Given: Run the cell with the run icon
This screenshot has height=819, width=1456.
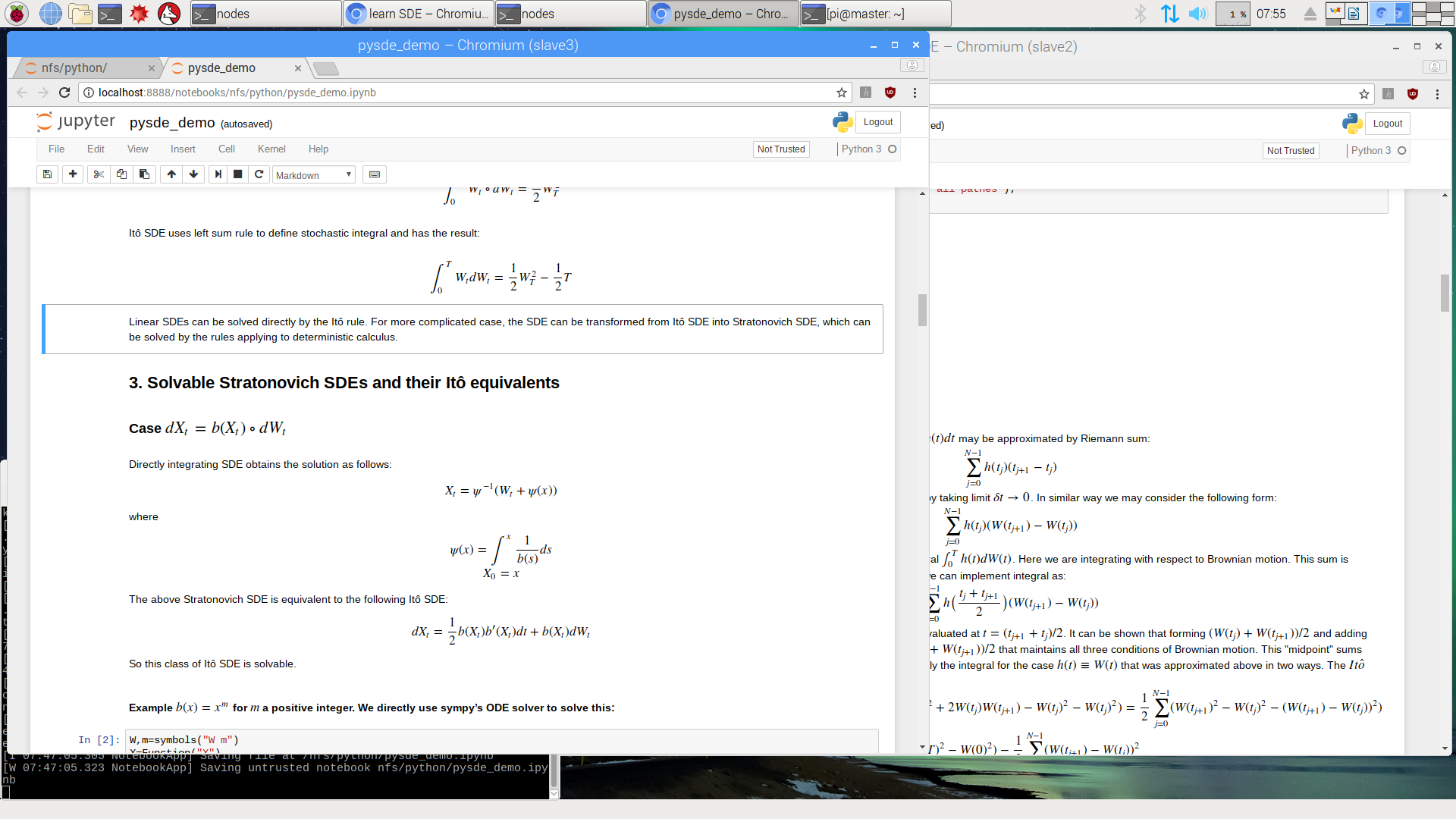Looking at the screenshot, I should click(x=218, y=174).
